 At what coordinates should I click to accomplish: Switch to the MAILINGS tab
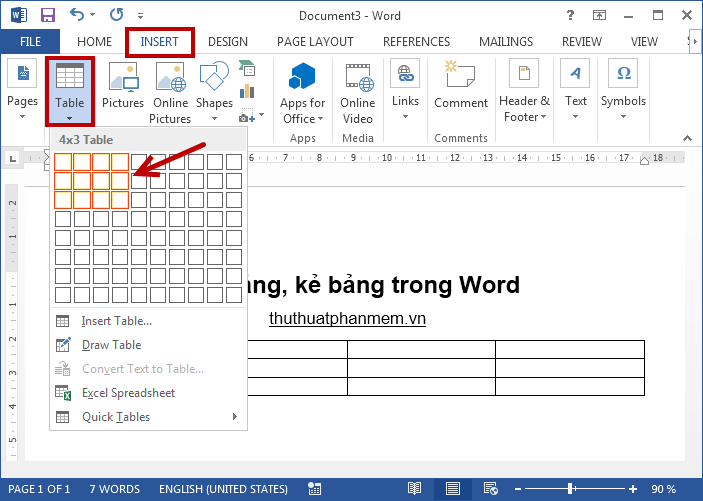click(506, 42)
